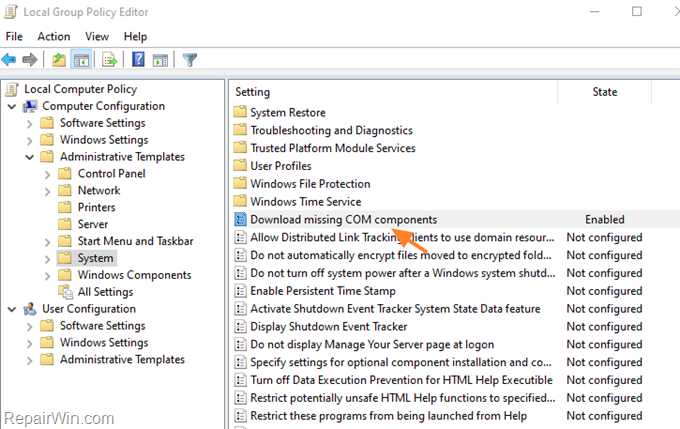The width and height of the screenshot is (680, 429).
Task: Maximize the Local Group Policy Editor window
Action: 637,11
